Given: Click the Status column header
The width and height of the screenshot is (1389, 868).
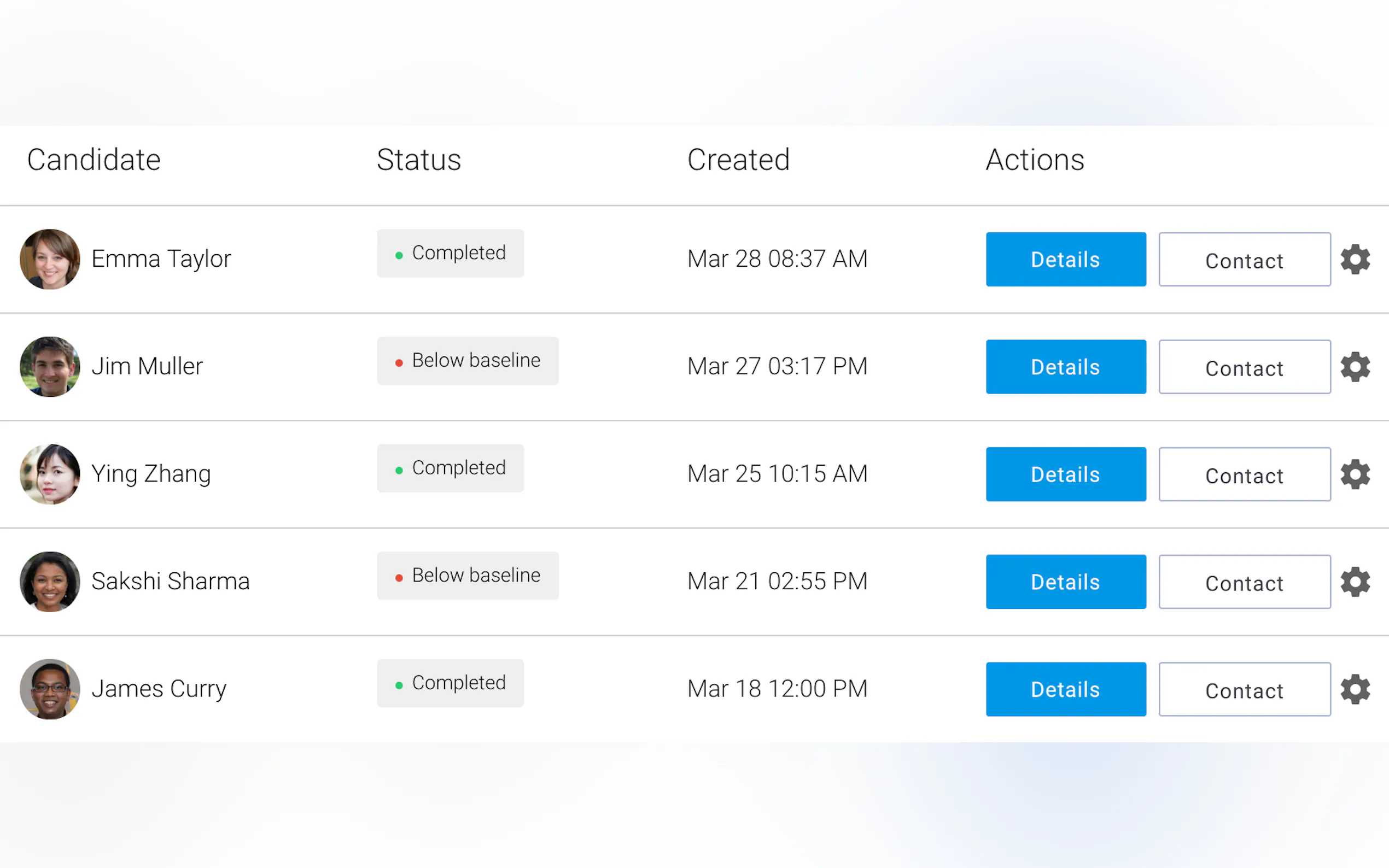Looking at the screenshot, I should tap(418, 160).
